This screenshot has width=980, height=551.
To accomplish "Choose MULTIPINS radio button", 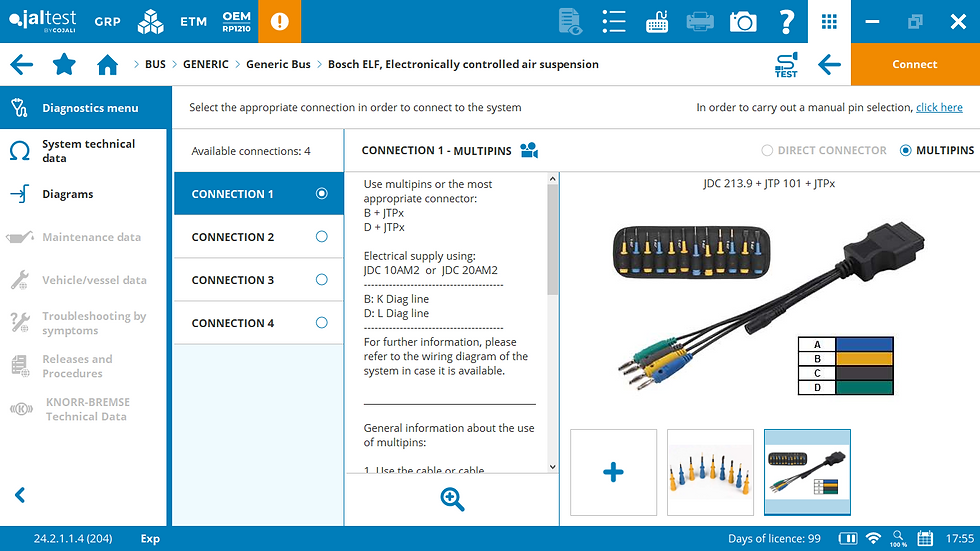I will pyautogui.click(x=905, y=151).
